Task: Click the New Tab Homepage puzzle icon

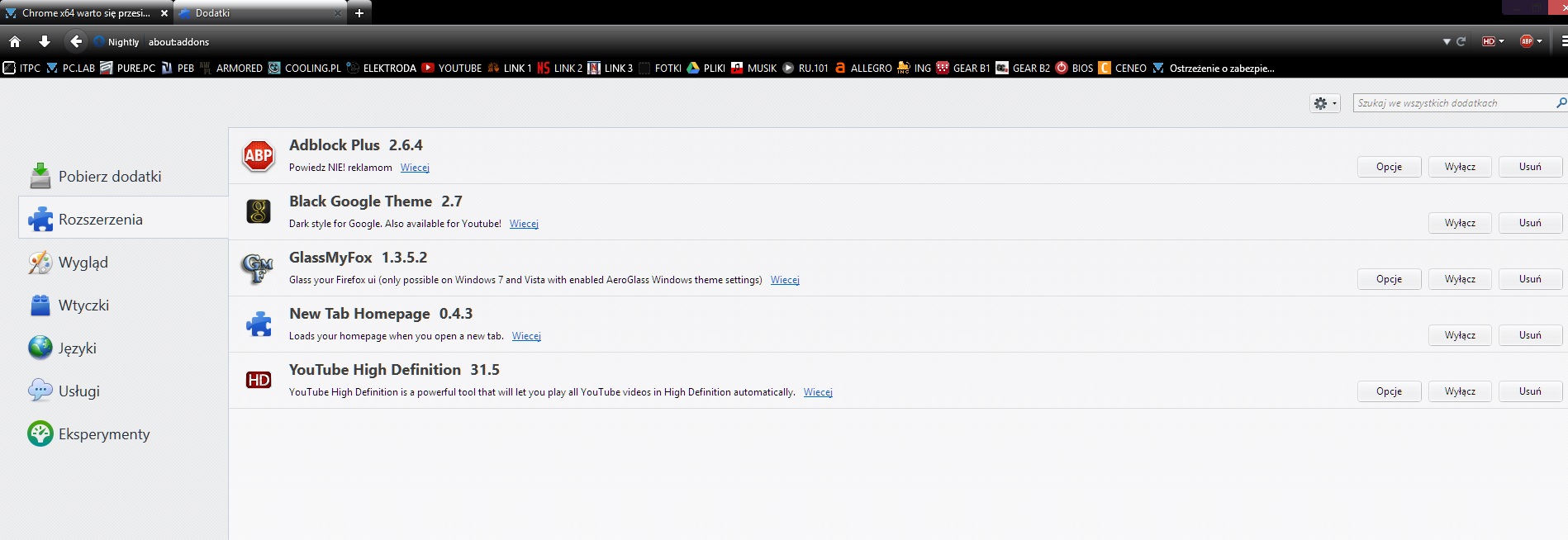Action: [x=259, y=324]
